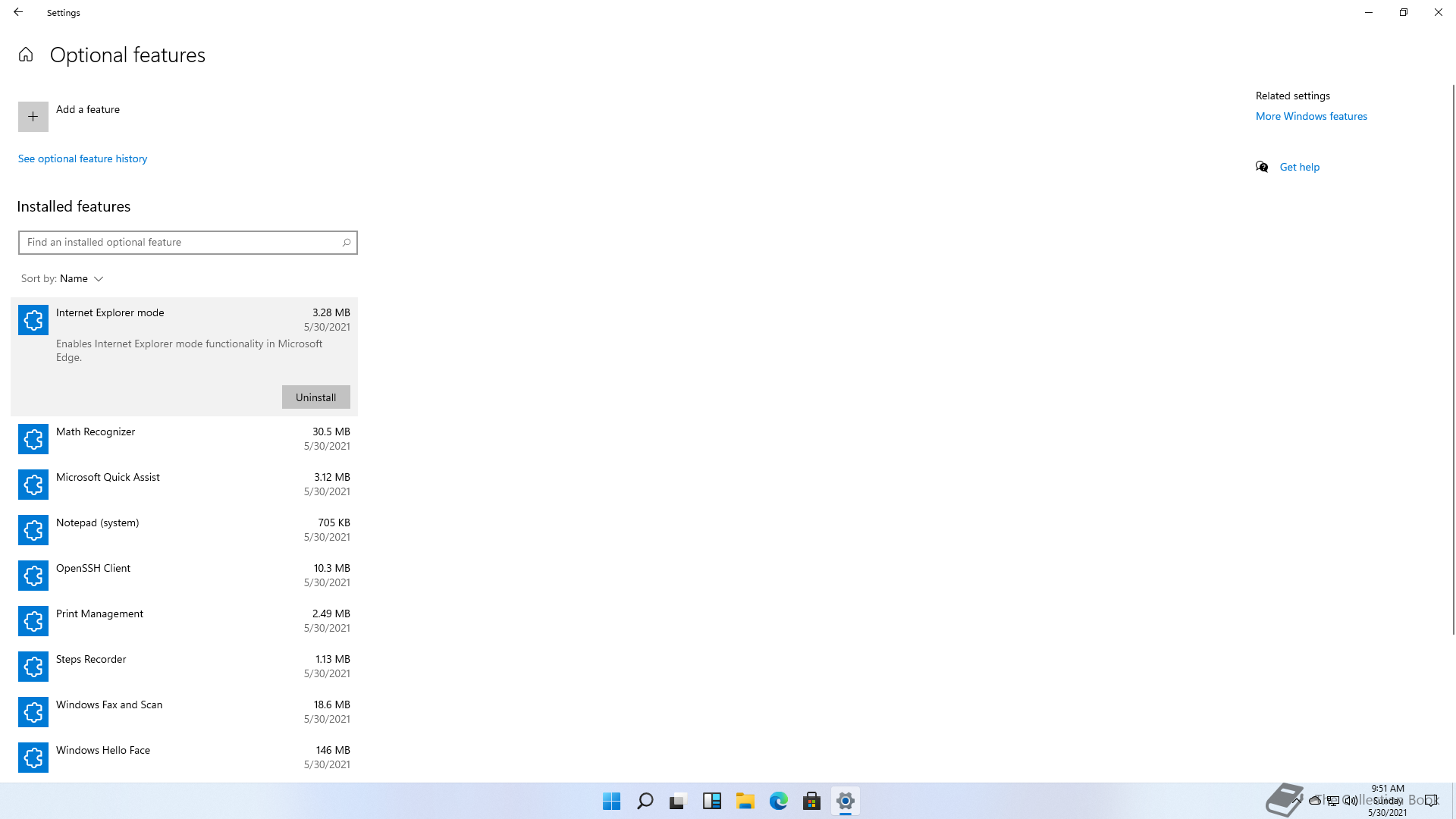The width and height of the screenshot is (1456, 819).
Task: Click the Related settings heading
Action: (x=1293, y=96)
